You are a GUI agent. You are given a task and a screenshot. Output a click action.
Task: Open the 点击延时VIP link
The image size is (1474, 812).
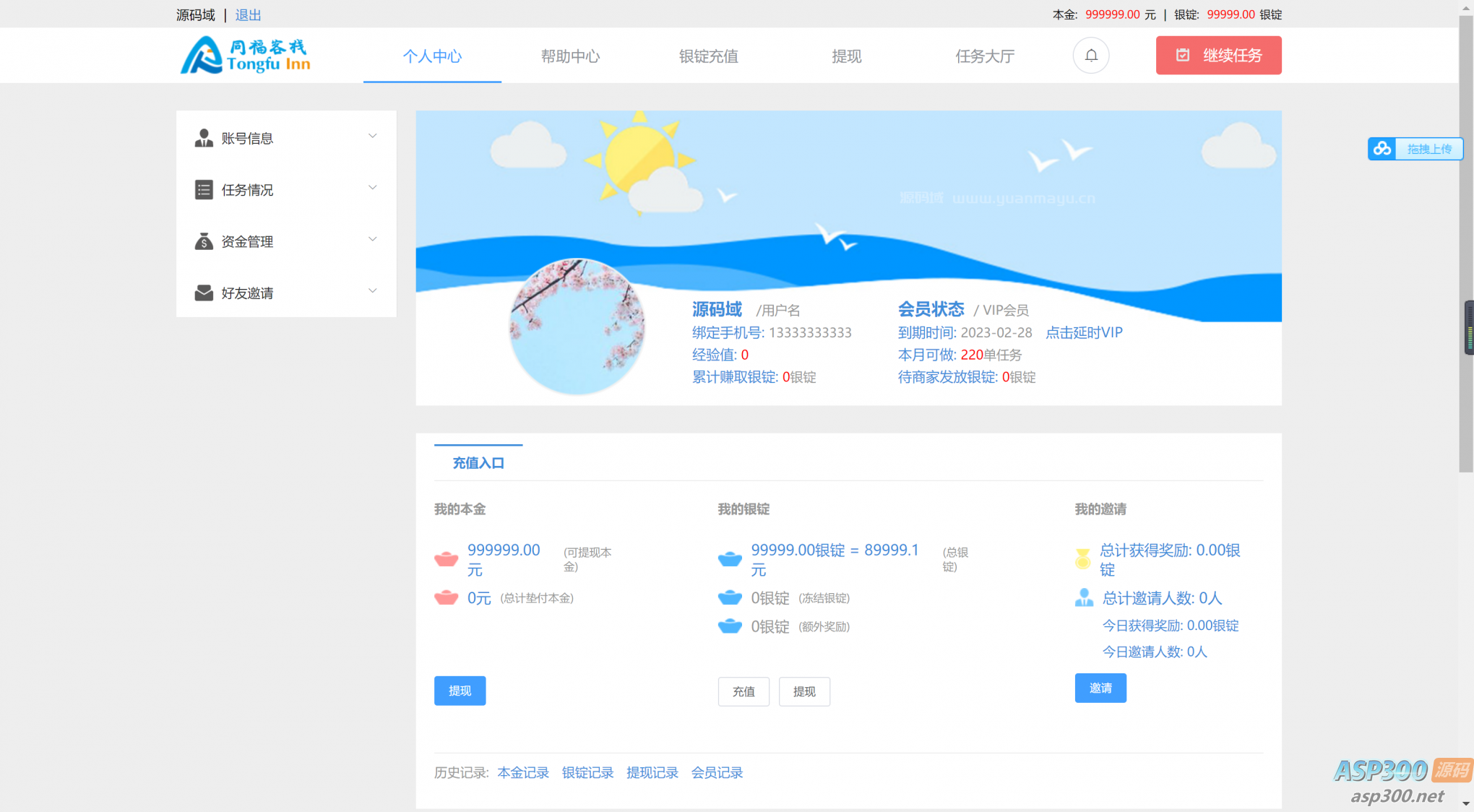[x=1083, y=332]
